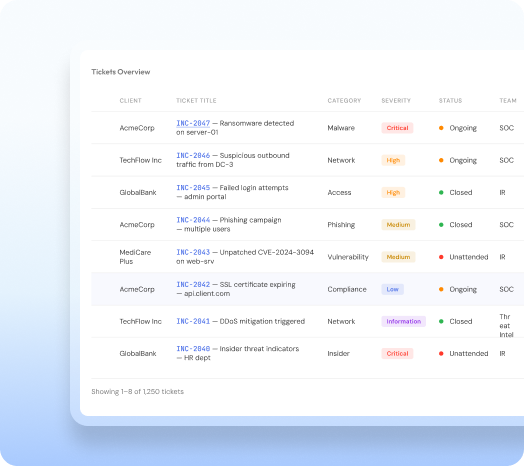
Task: Click Ongoing status in INC-2842 row
Action: tap(458, 289)
